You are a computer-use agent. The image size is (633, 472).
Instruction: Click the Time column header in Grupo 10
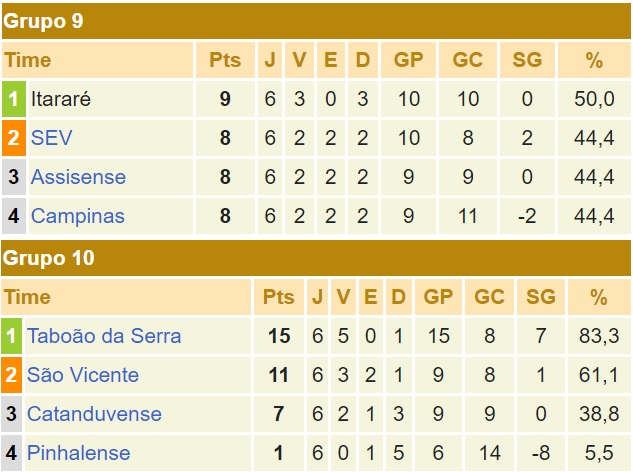27,297
